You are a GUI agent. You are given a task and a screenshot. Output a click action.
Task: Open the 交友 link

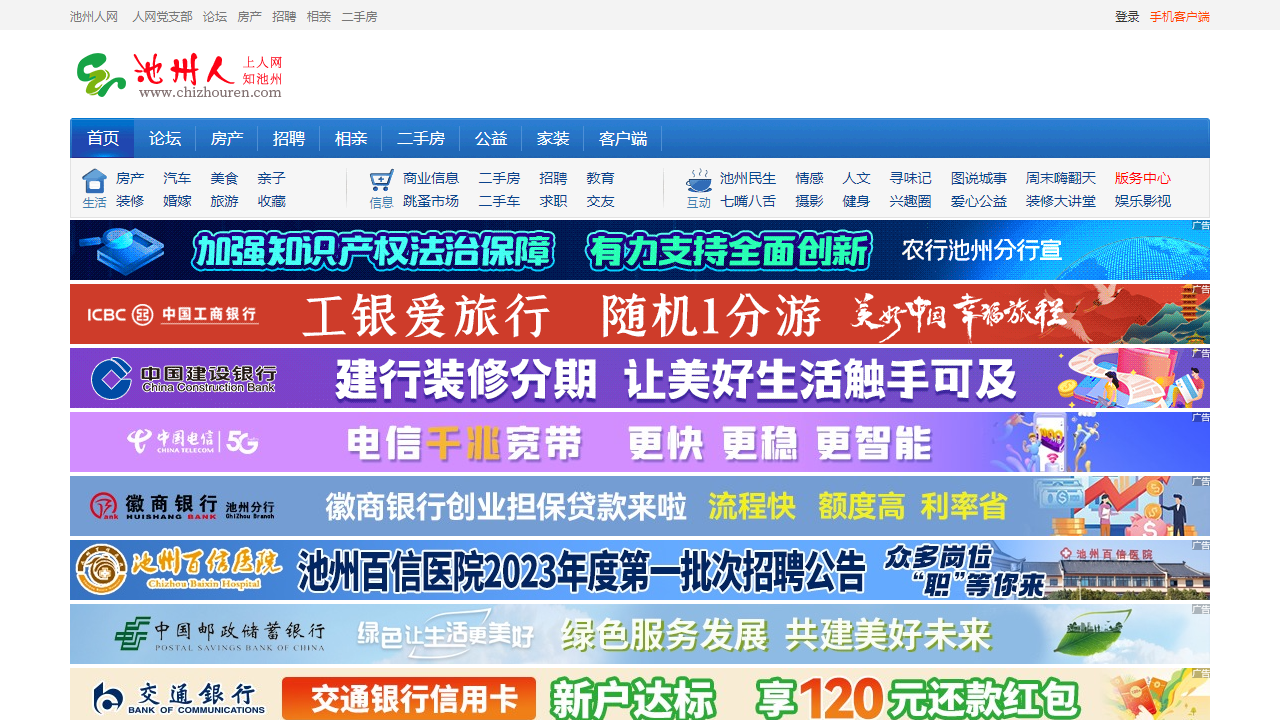click(600, 201)
